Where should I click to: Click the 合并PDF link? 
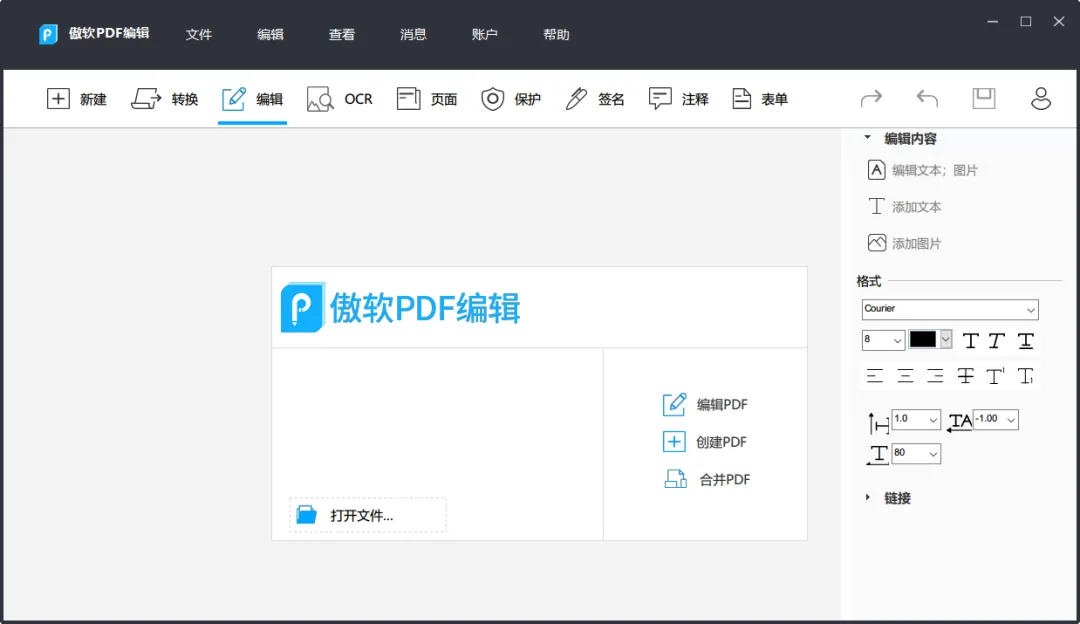pos(725,479)
